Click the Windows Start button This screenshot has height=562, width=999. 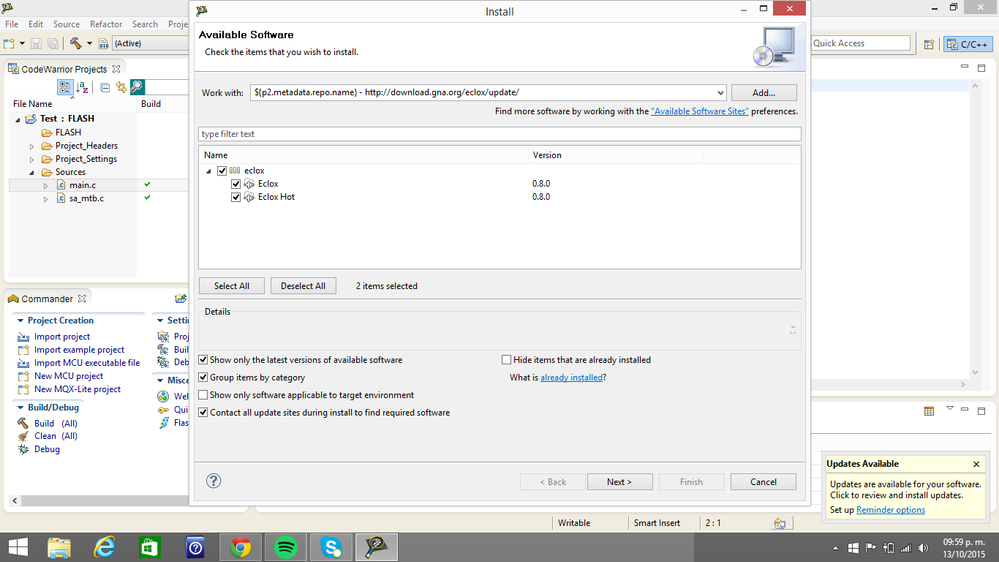click(x=18, y=547)
